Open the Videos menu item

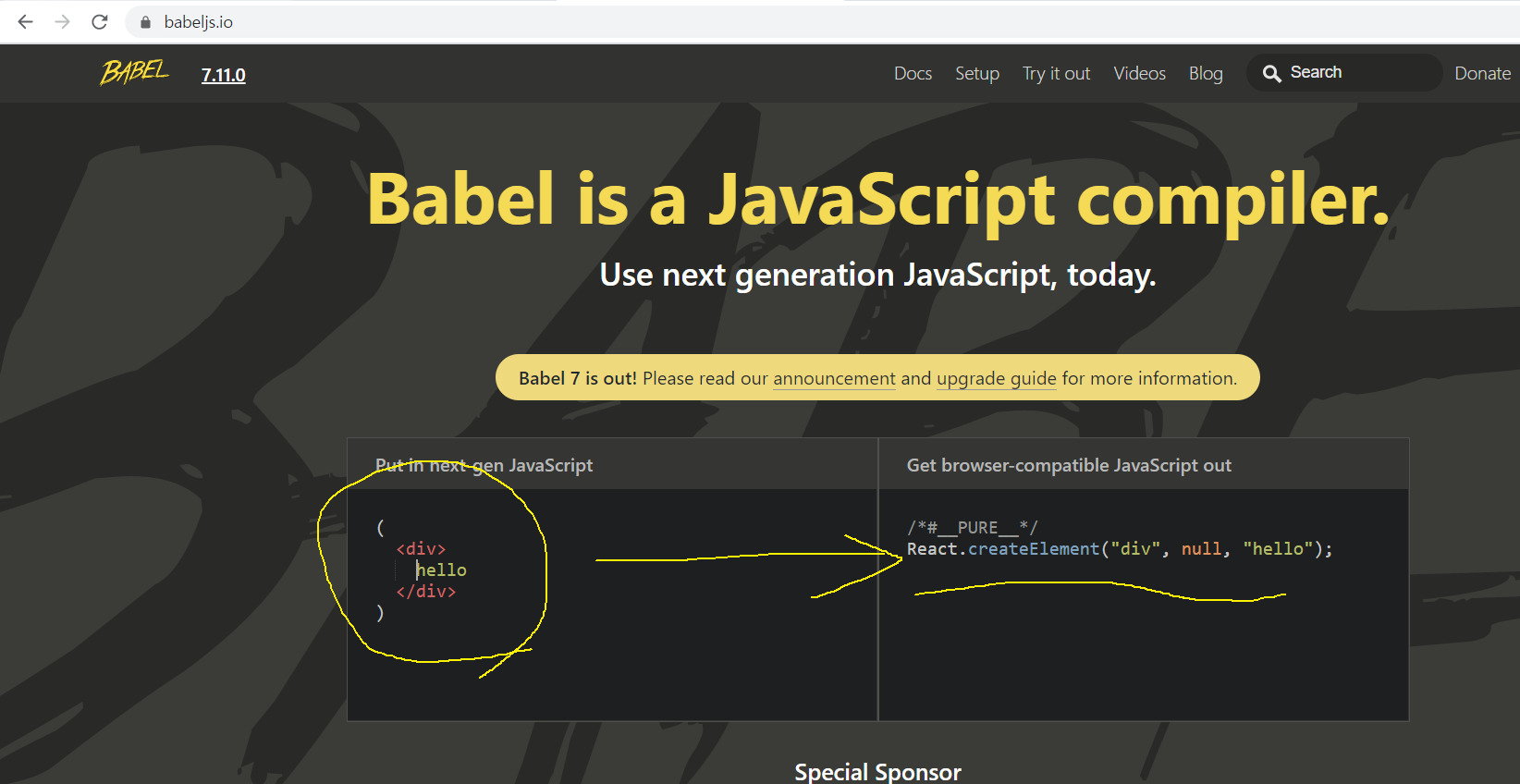(1139, 73)
